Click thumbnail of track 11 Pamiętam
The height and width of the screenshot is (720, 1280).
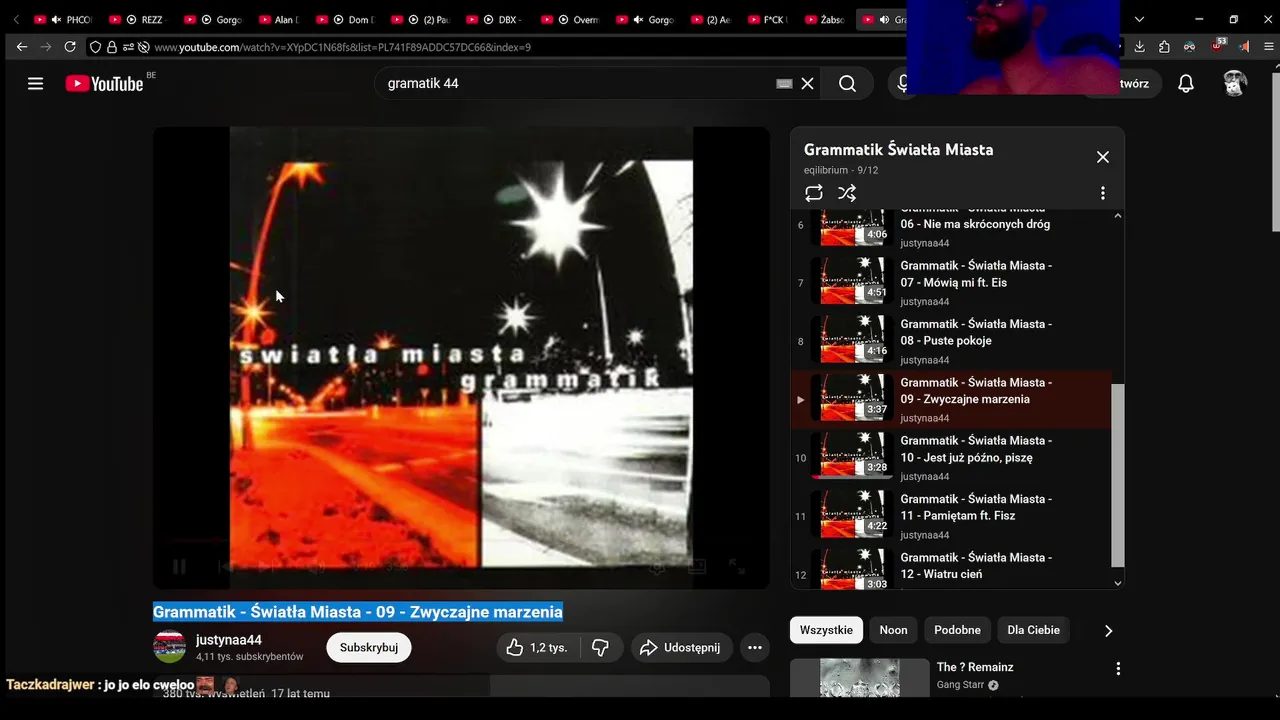851,514
